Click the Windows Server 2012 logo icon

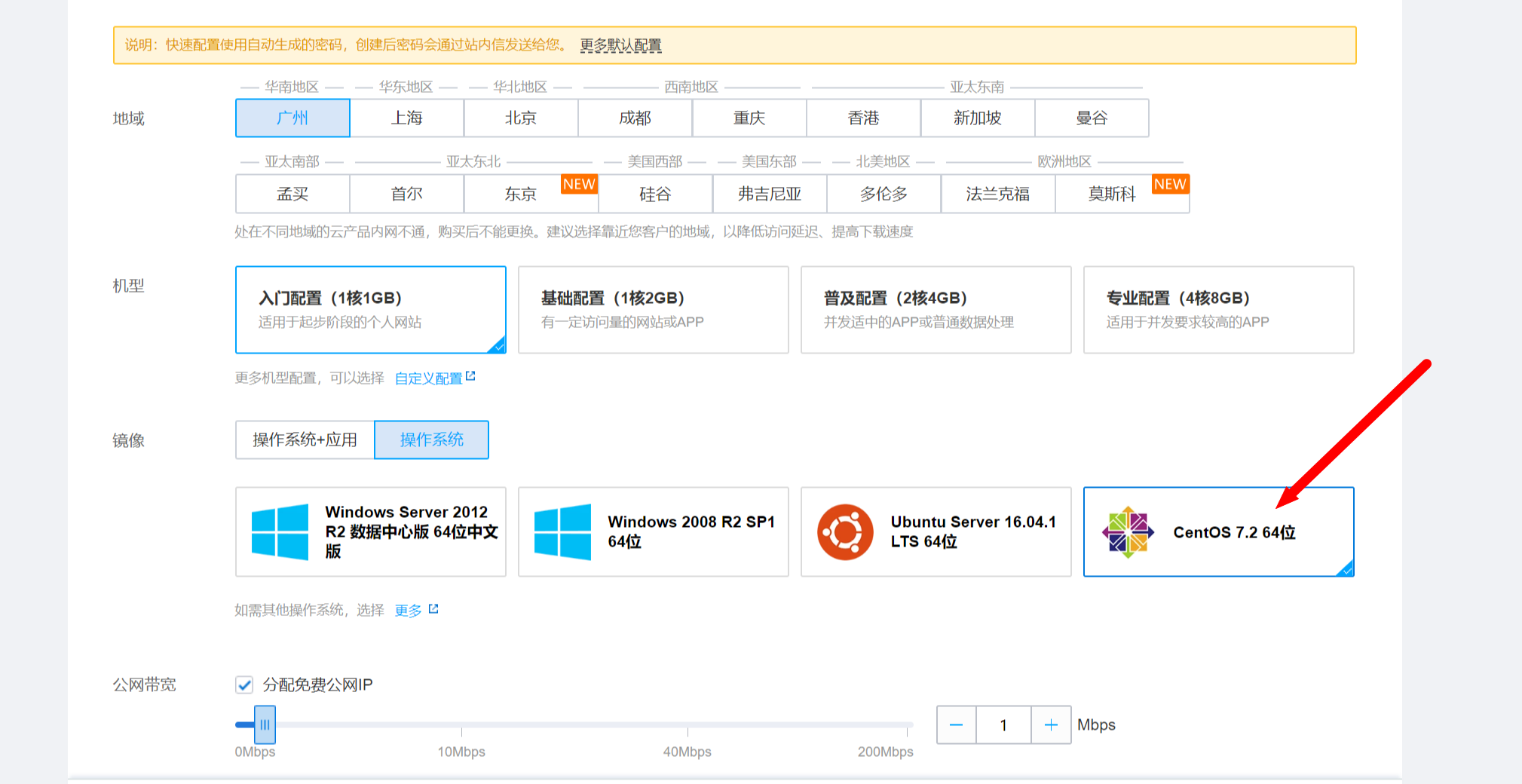(280, 531)
